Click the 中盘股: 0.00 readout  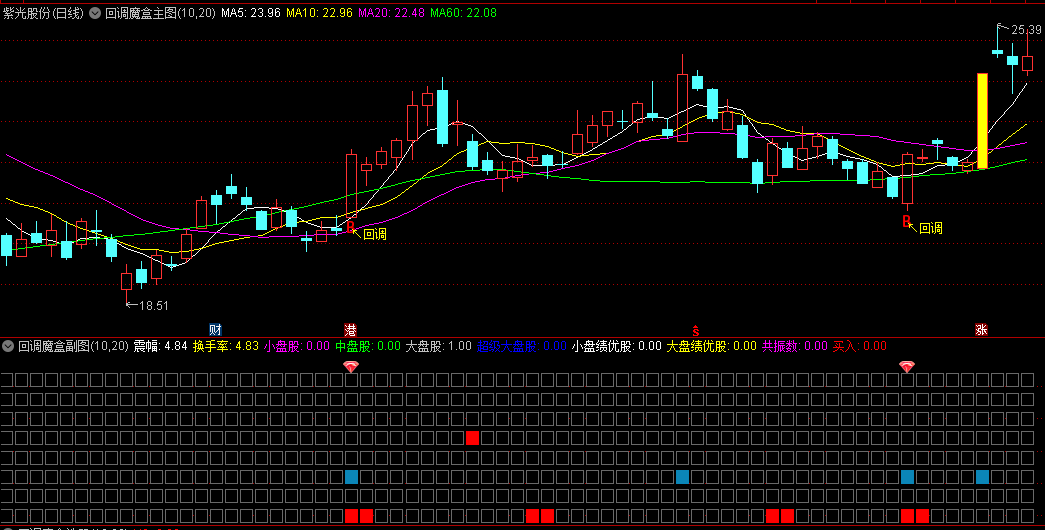pyautogui.click(x=368, y=346)
